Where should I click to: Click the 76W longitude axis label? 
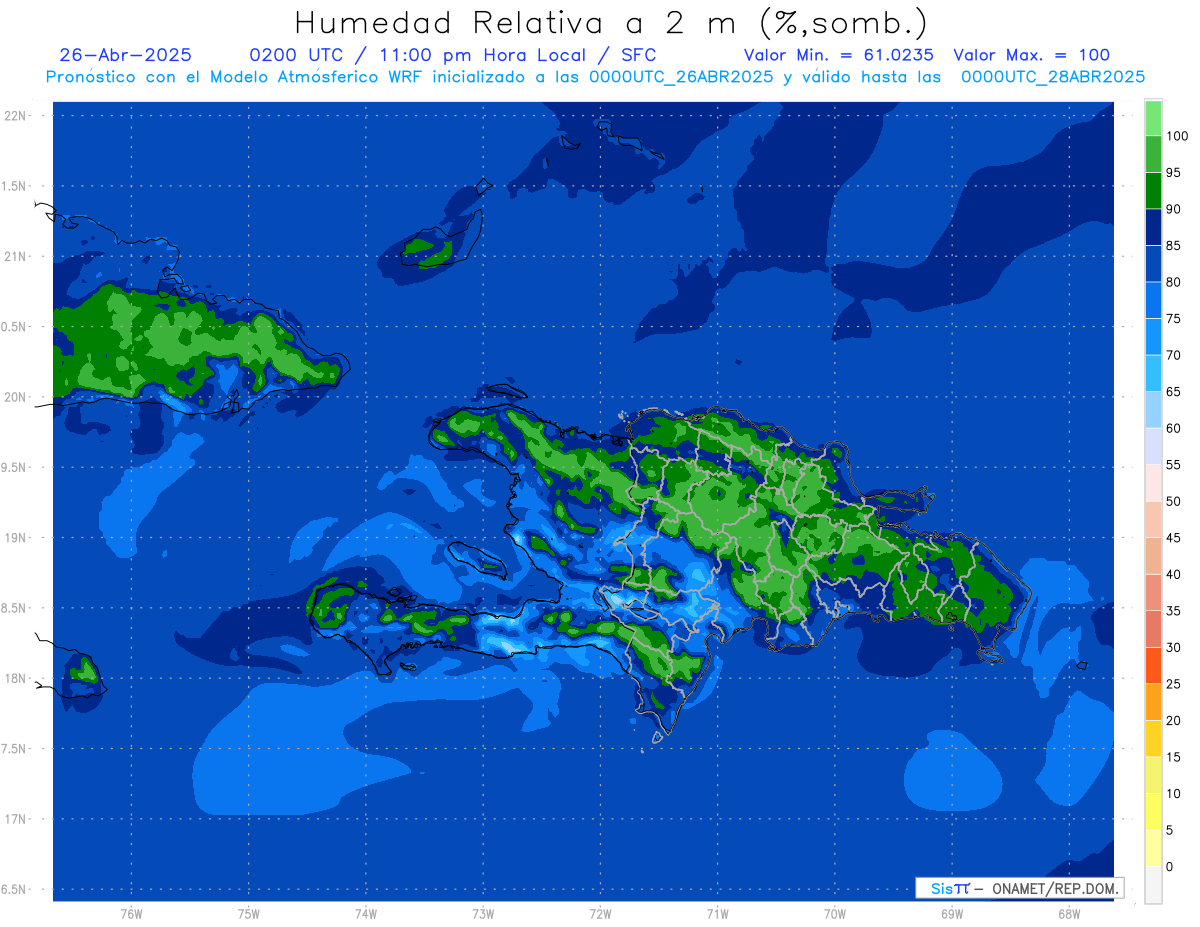click(131, 913)
